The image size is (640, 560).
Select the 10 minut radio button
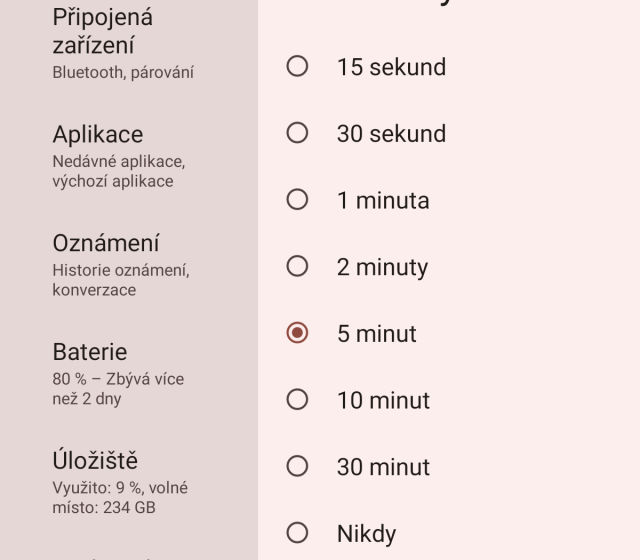coord(297,400)
